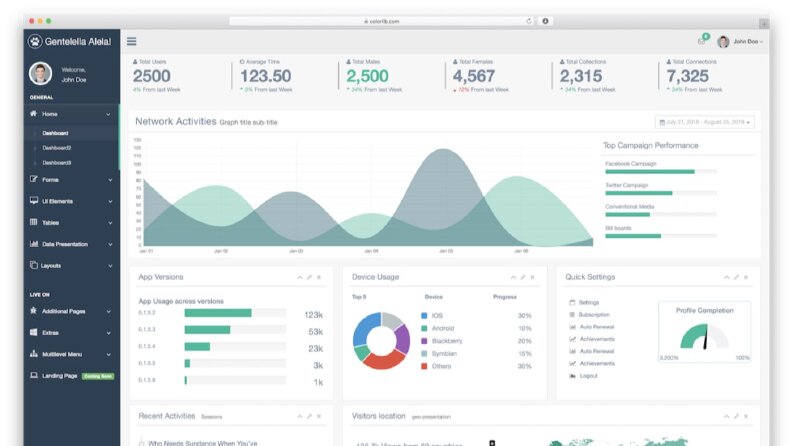Open App Versions panel settings wrench

point(310,278)
